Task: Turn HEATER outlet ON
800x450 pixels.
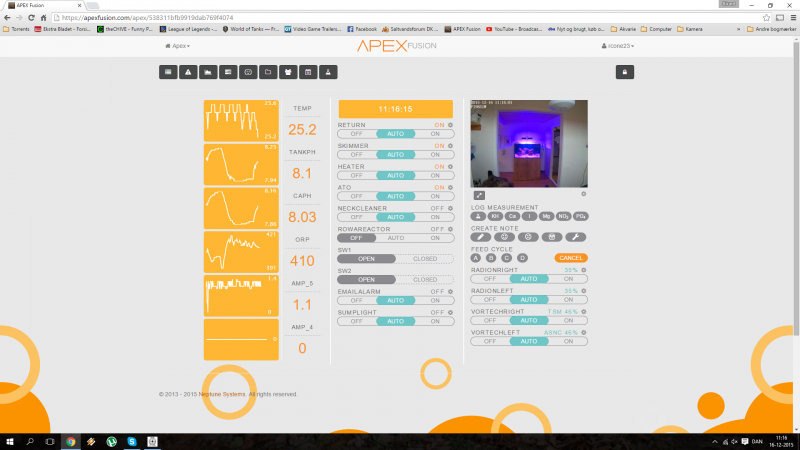Action: [435, 175]
